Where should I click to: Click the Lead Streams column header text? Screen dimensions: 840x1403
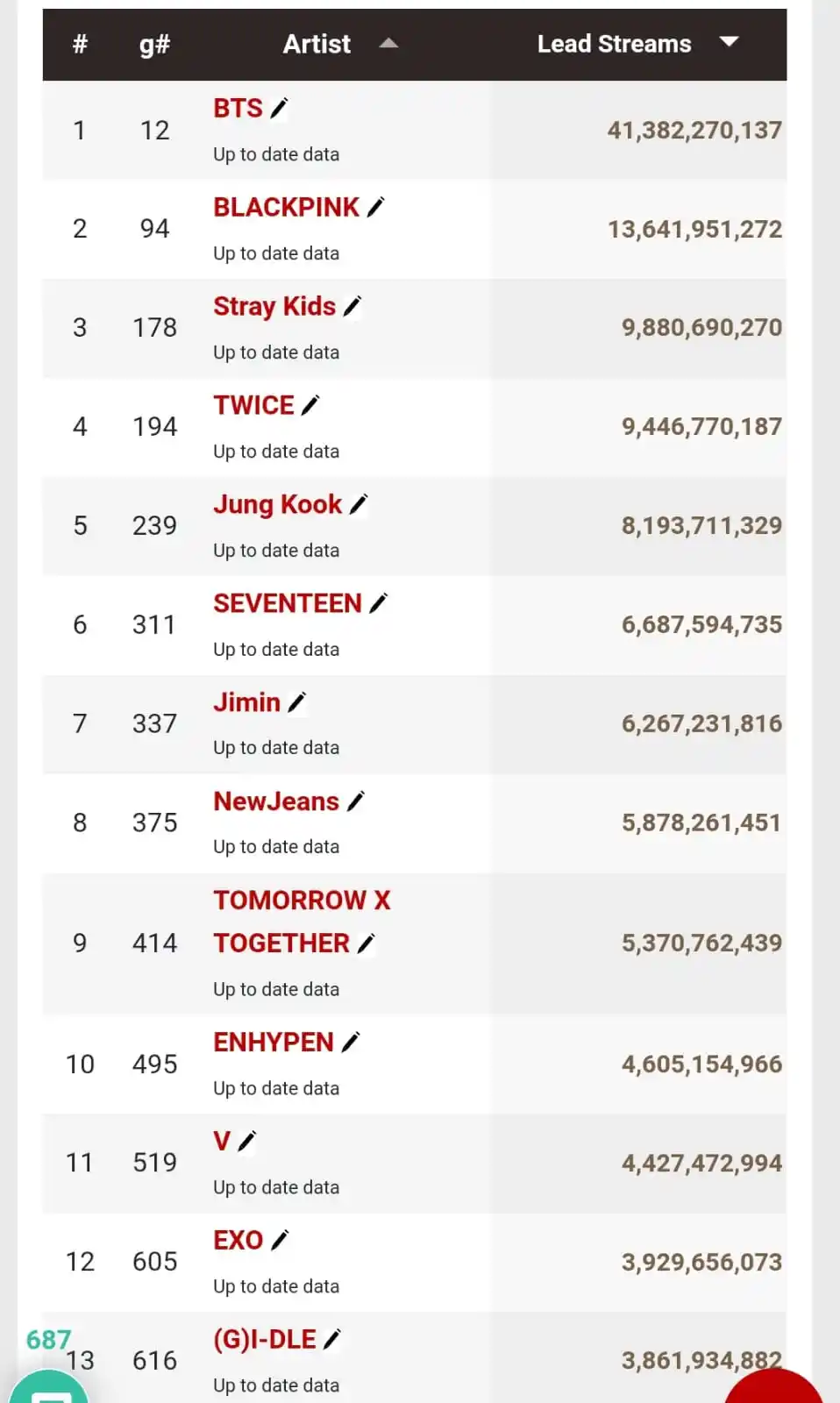click(x=614, y=44)
